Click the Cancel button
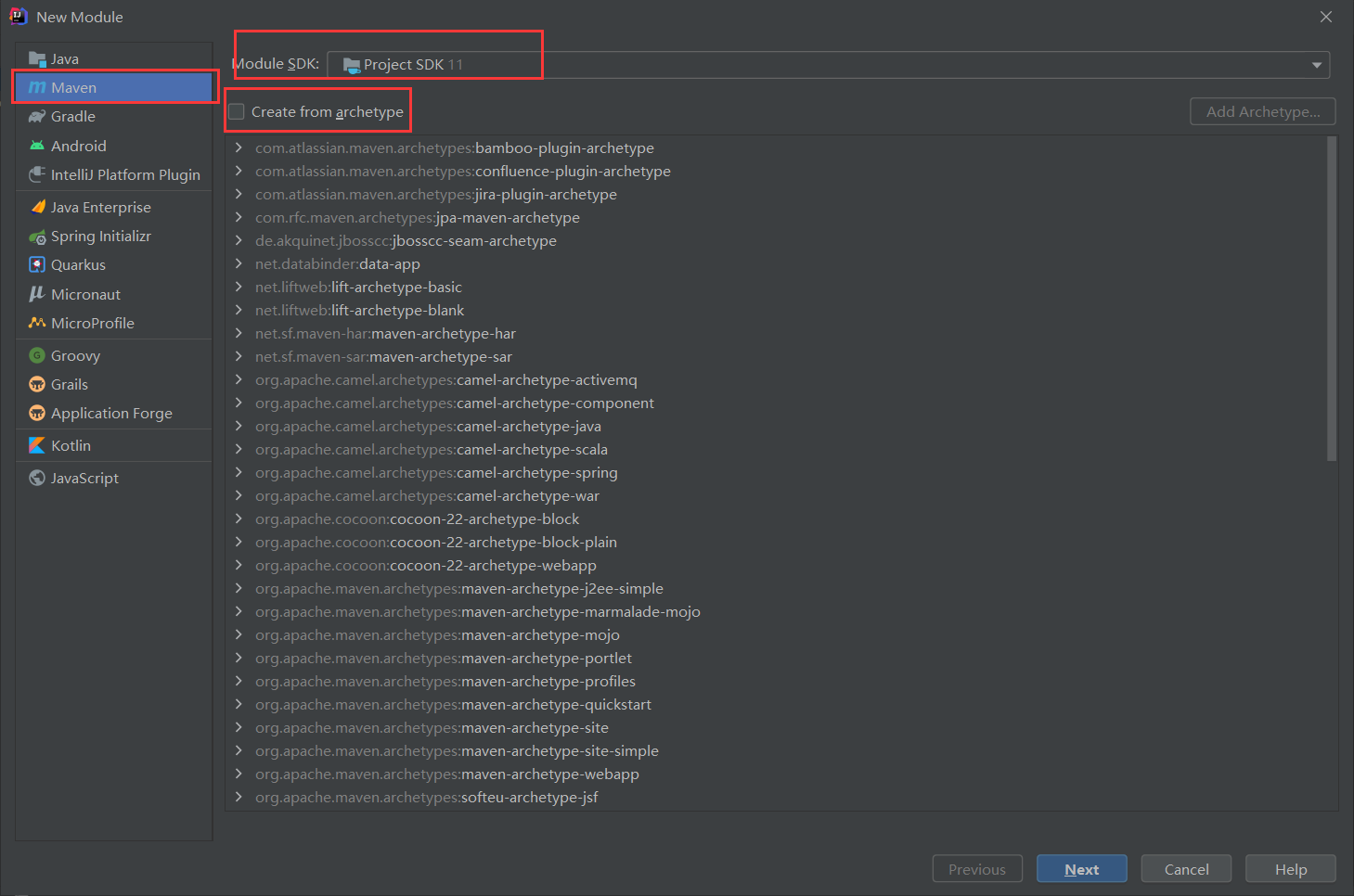Viewport: 1354px width, 896px height. pos(1186,869)
